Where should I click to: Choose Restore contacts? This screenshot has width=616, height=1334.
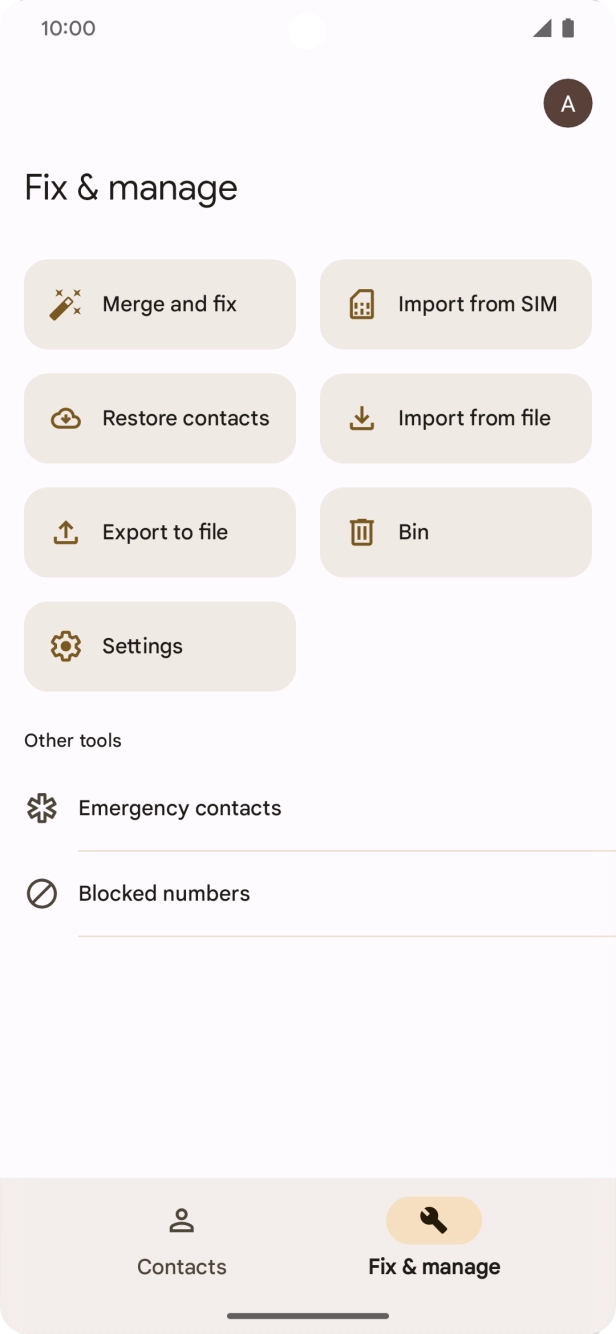[186, 418]
